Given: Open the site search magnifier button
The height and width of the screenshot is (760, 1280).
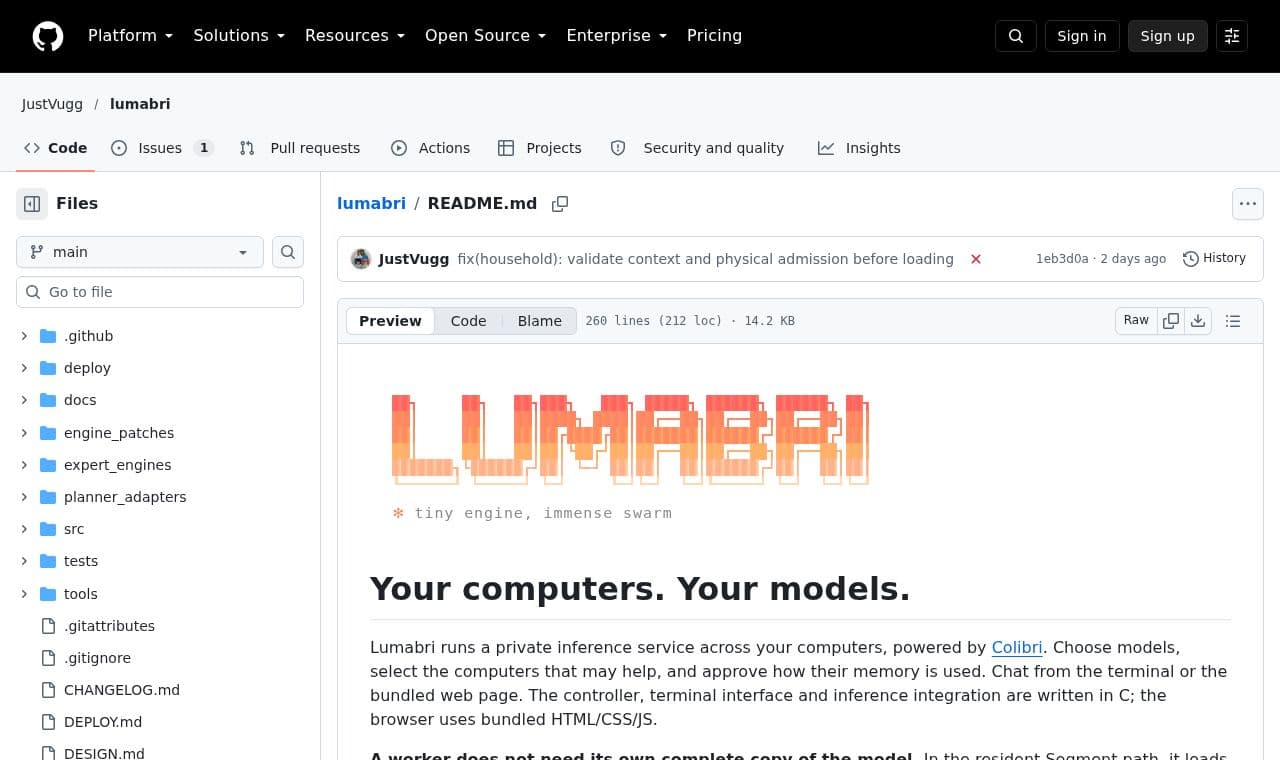Looking at the screenshot, I should 1016,36.
